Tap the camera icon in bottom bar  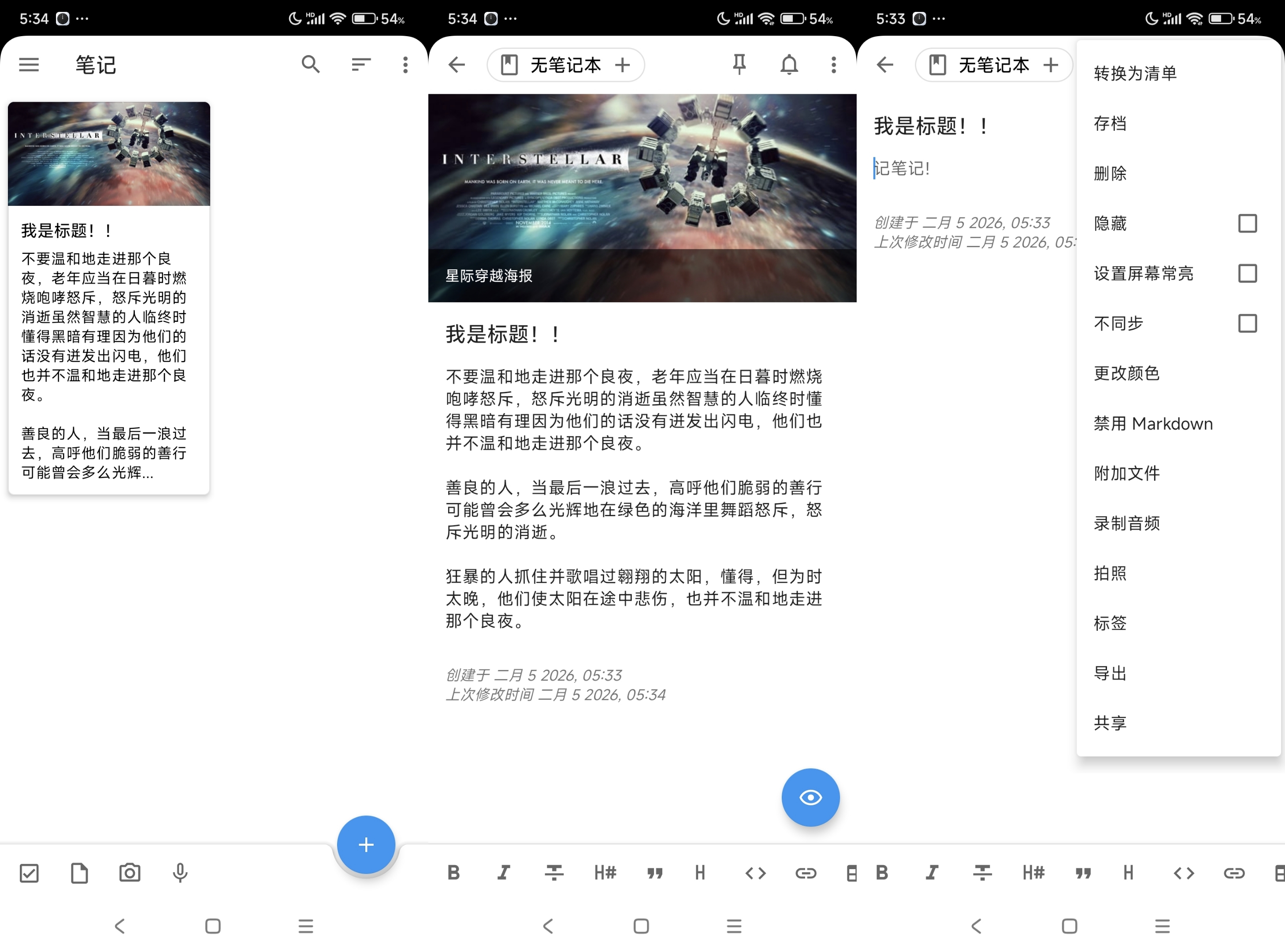click(130, 873)
